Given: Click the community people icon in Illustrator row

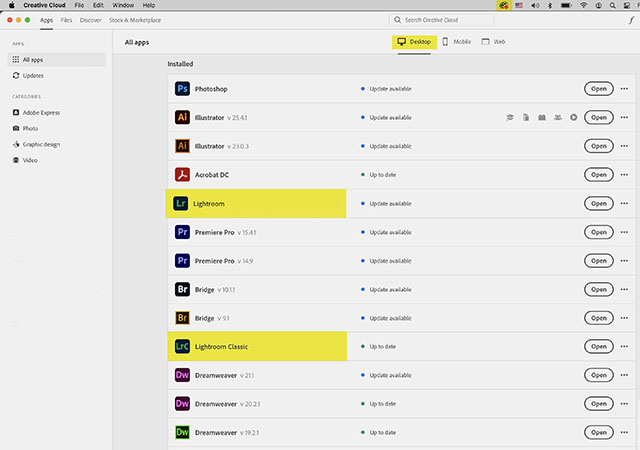Looking at the screenshot, I should tap(558, 118).
